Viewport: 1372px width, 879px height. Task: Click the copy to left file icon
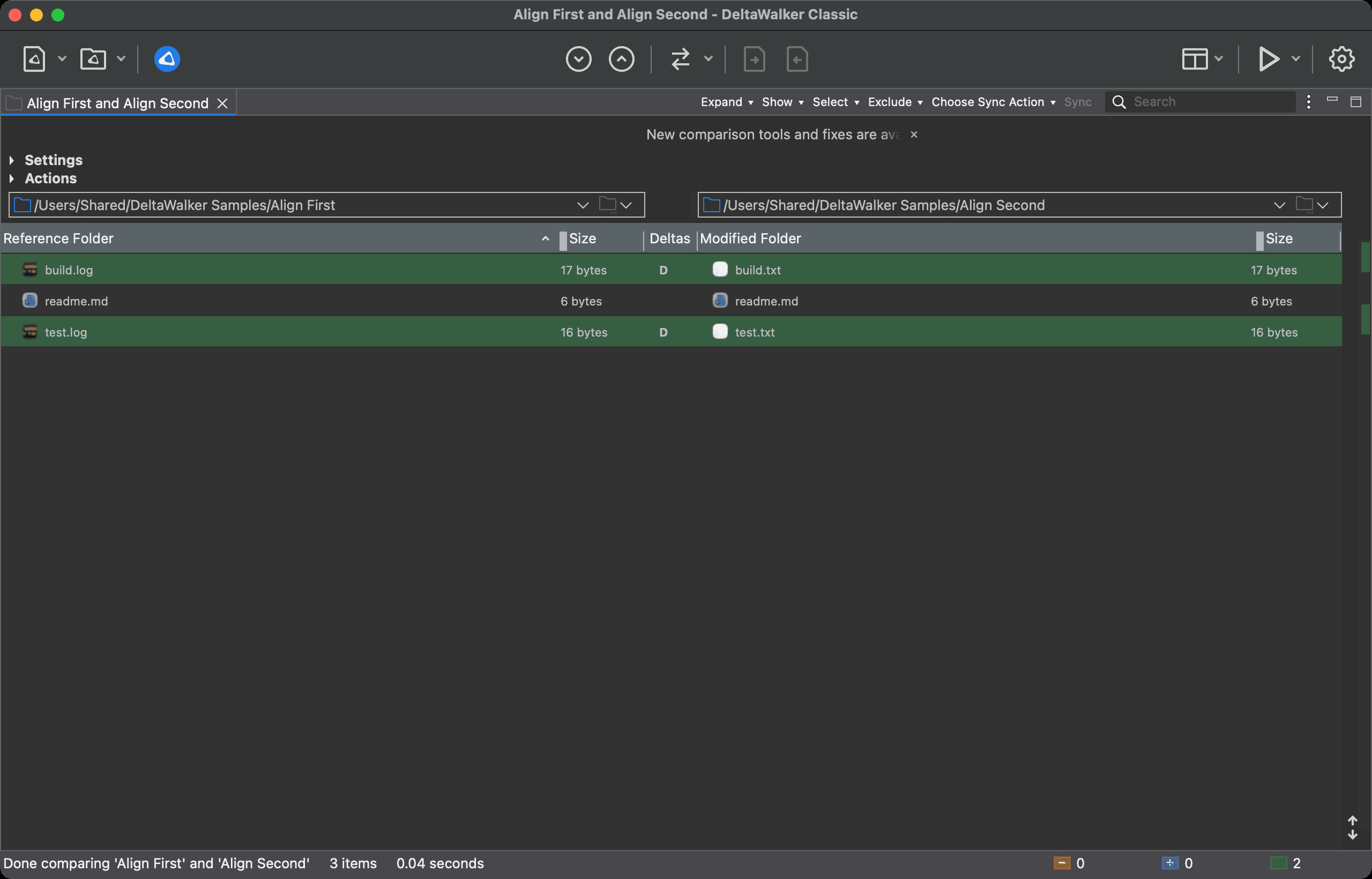click(x=797, y=59)
